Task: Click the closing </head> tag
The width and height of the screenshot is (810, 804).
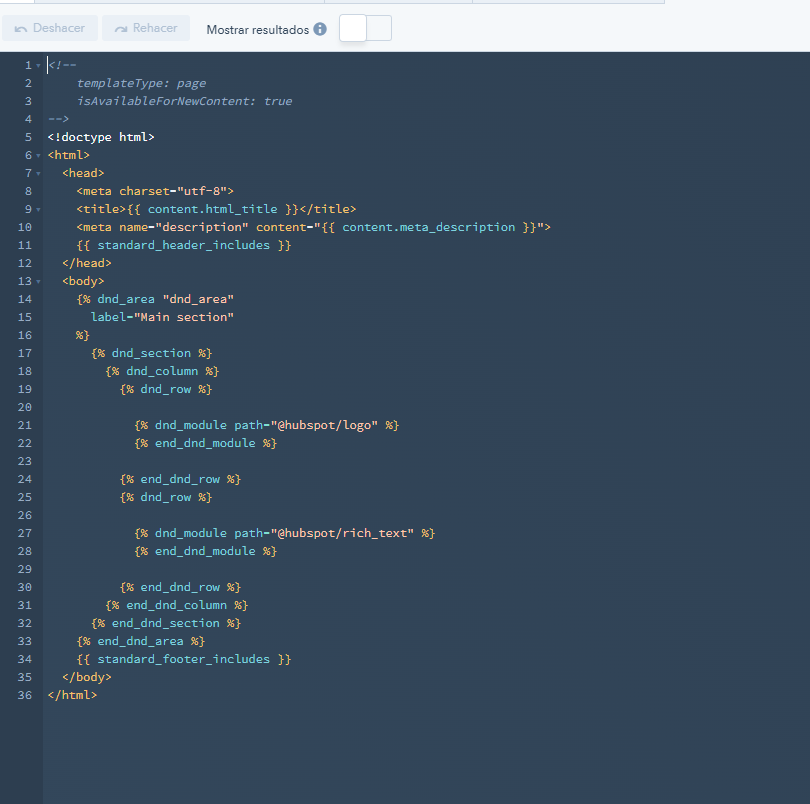Action: tap(87, 263)
